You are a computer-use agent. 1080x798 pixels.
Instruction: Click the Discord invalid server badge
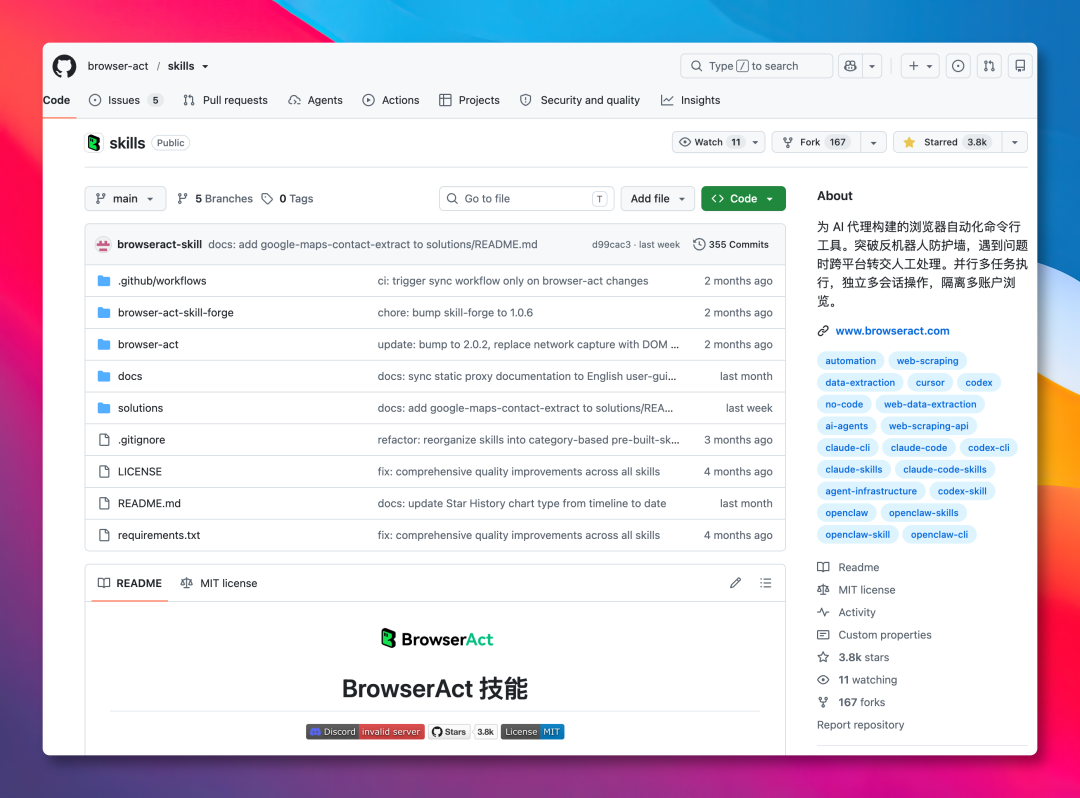pyautogui.click(x=365, y=732)
